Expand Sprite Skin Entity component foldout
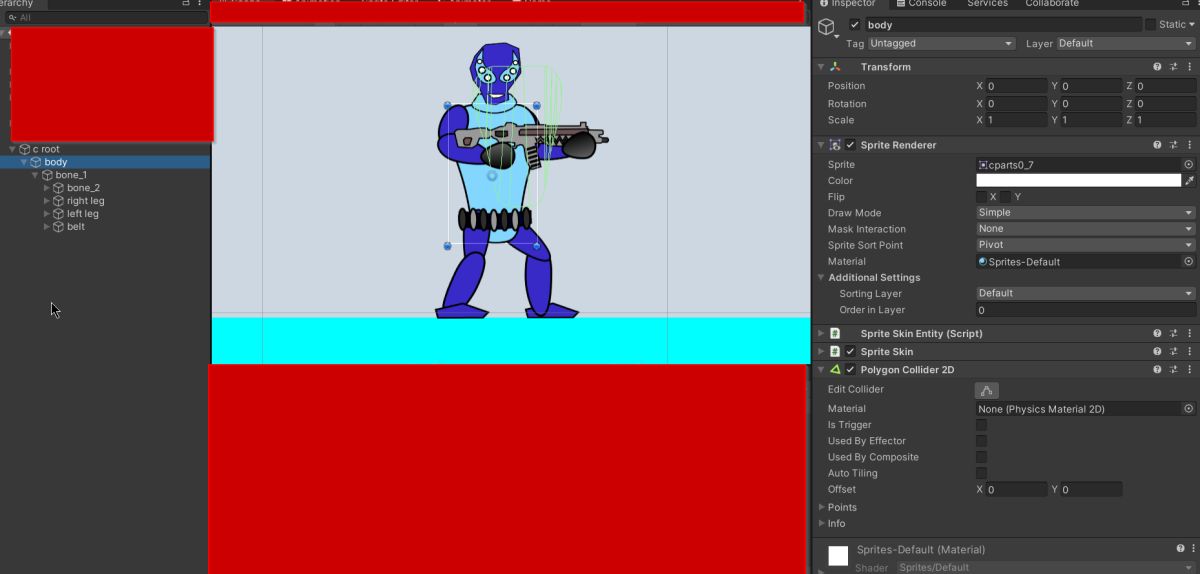The width and height of the screenshot is (1200, 574). pyautogui.click(x=822, y=334)
